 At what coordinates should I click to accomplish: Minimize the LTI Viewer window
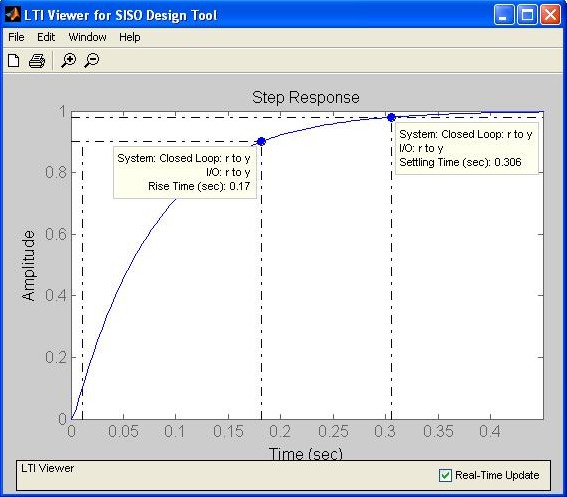(x=504, y=15)
